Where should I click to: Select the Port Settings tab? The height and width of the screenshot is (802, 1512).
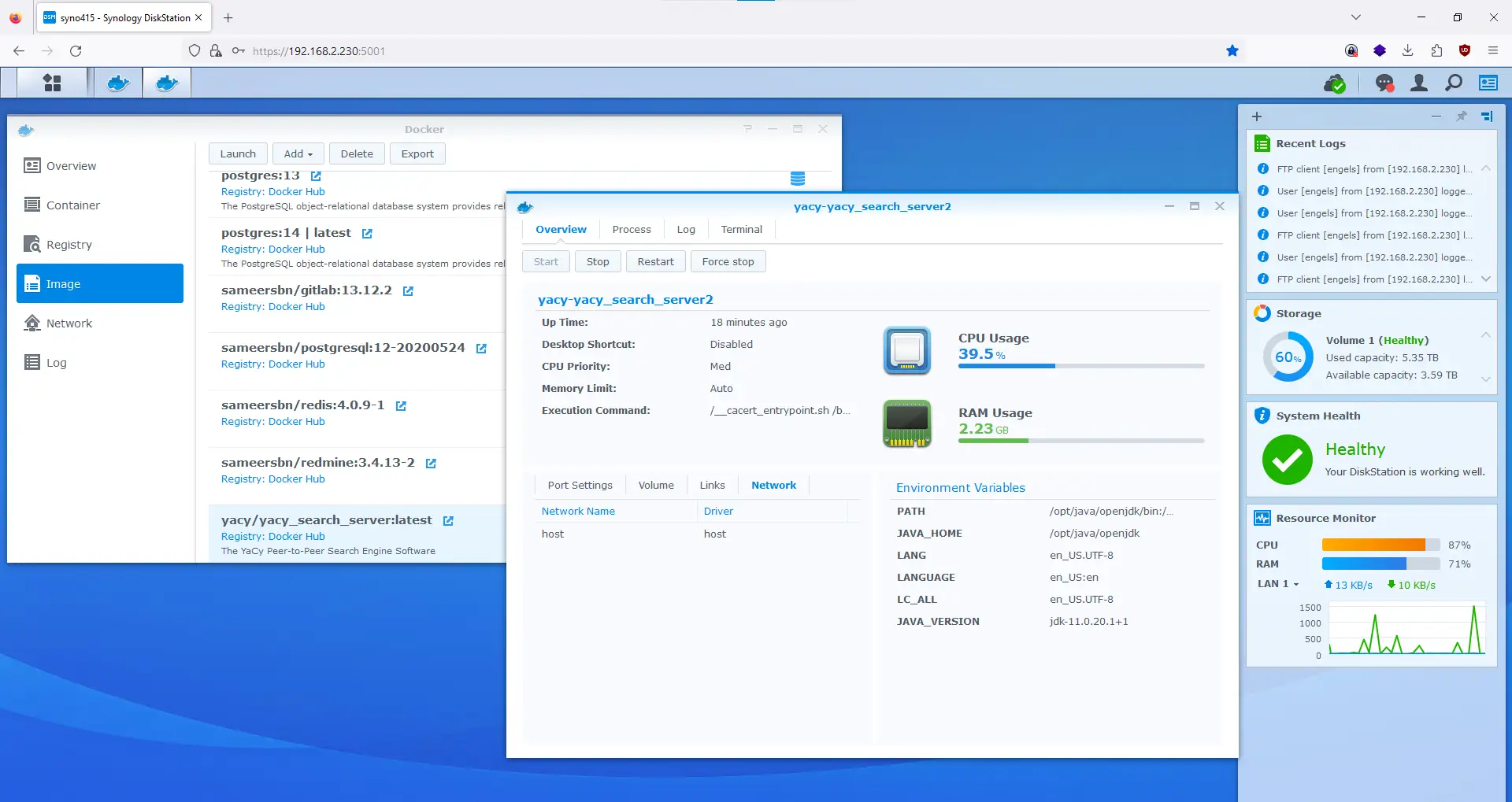click(580, 486)
